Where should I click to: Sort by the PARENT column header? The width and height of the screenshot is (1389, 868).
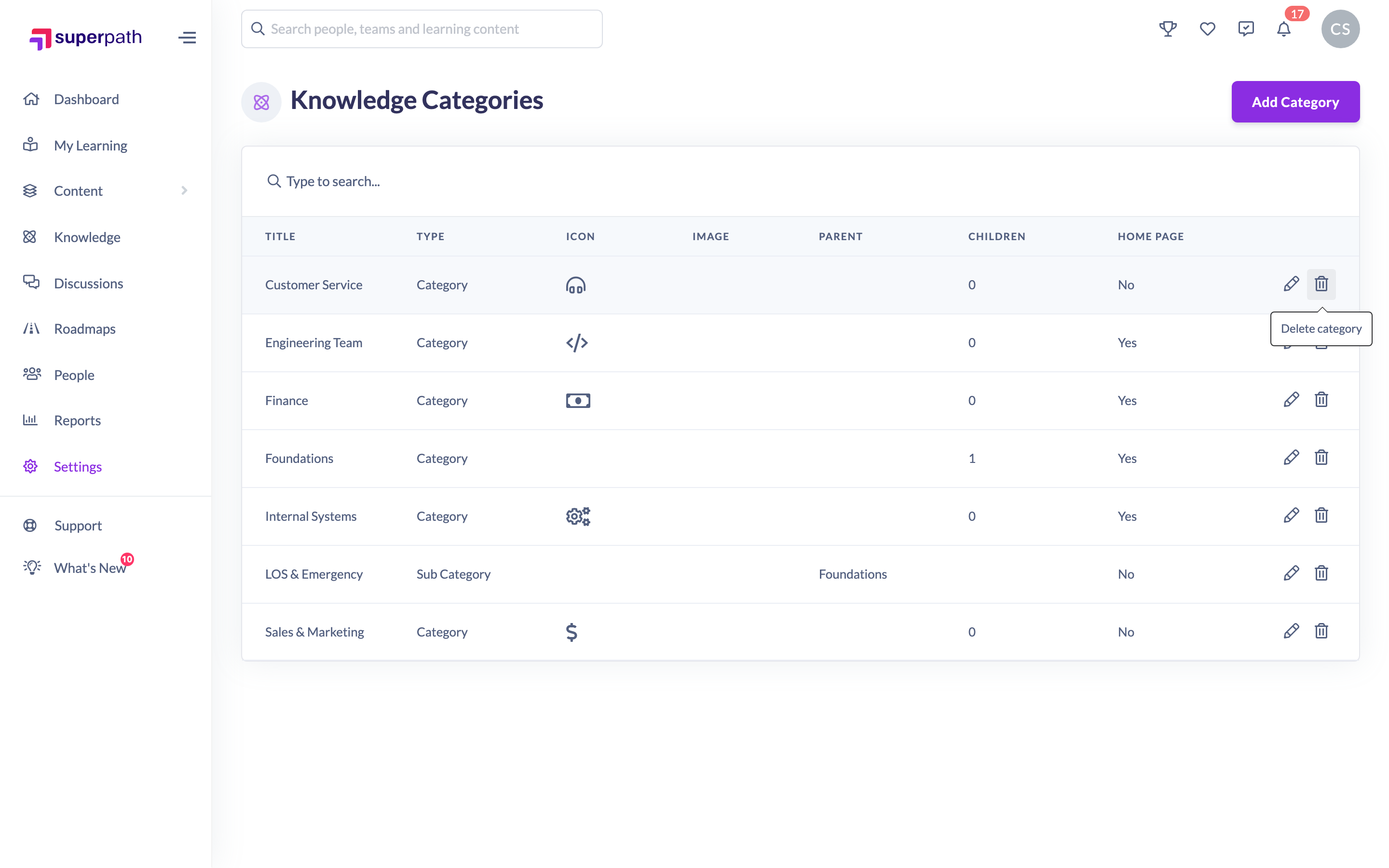840,236
